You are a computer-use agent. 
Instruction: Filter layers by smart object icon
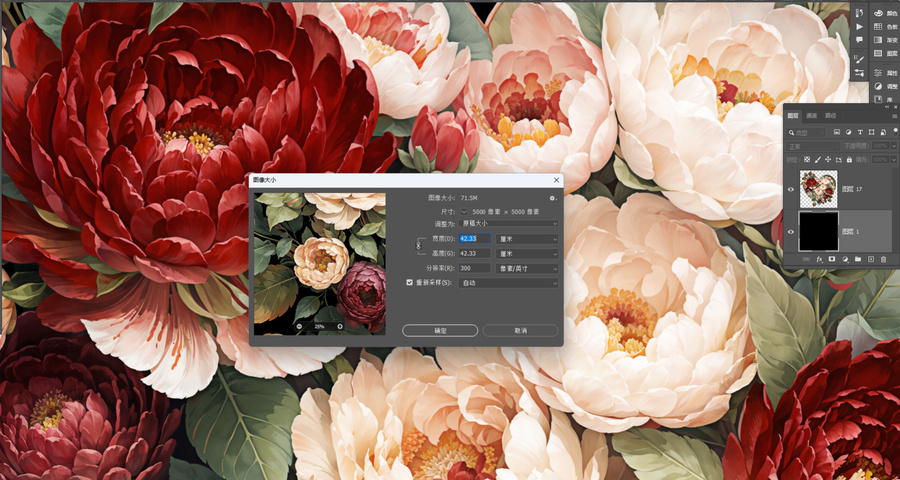click(x=883, y=133)
